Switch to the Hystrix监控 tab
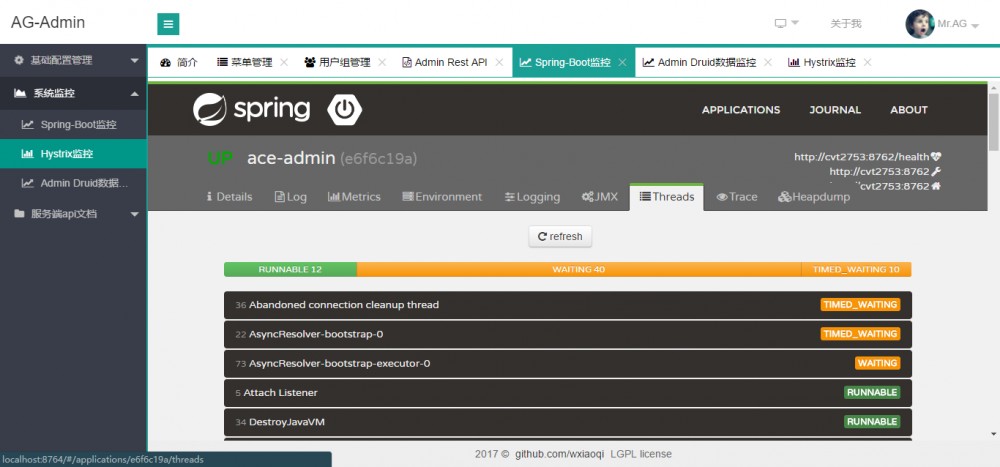The height and width of the screenshot is (467, 1000). [x=822, y=63]
